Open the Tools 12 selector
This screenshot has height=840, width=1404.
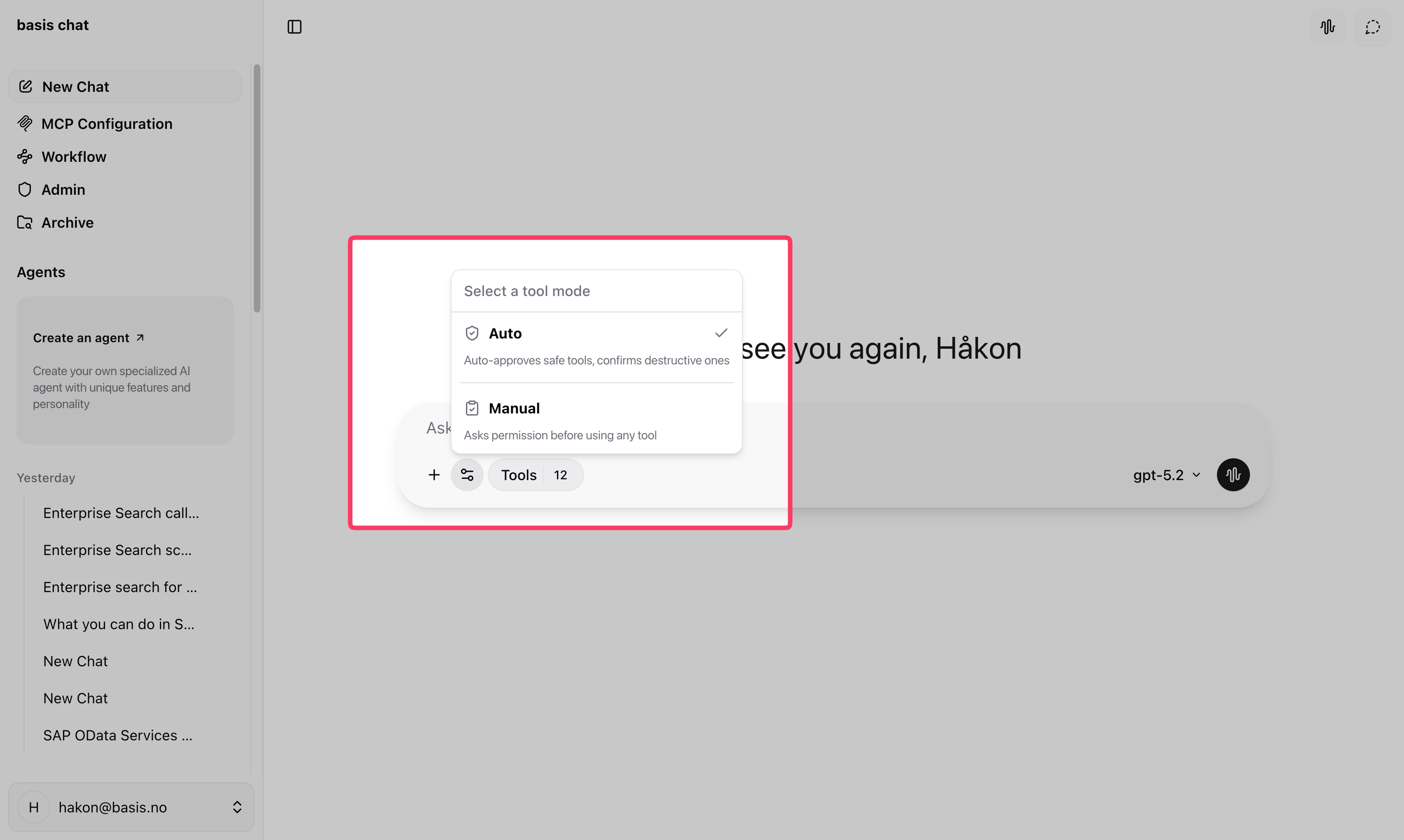click(535, 474)
